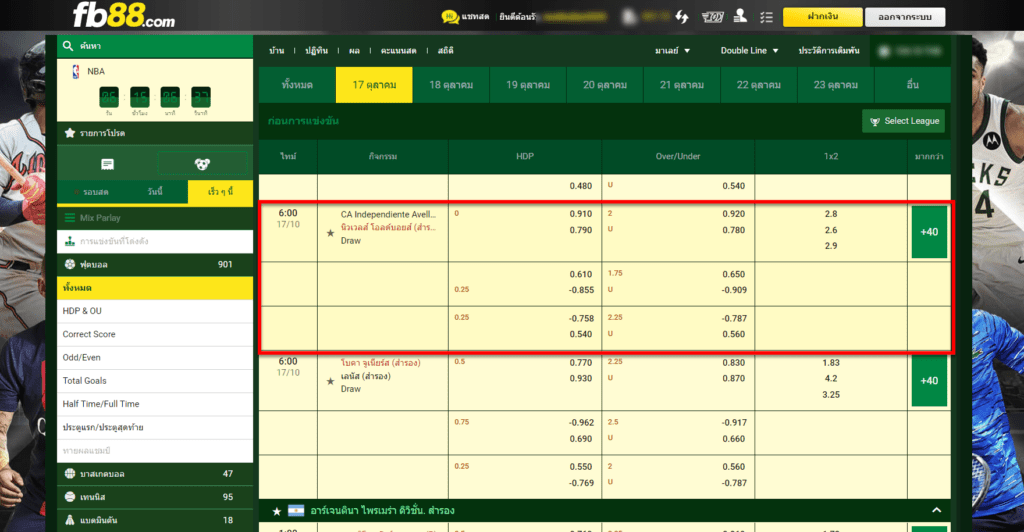Select the อื่น date tab
1024x532 pixels.
[x=912, y=85]
